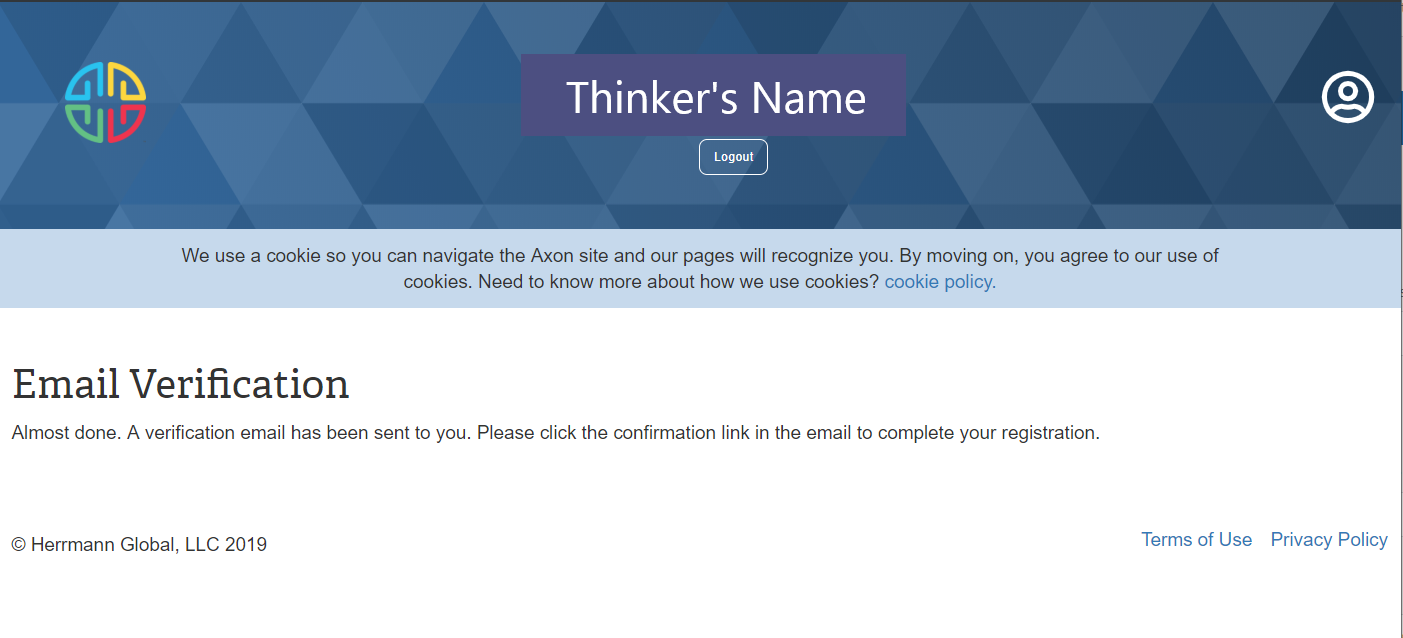Click the Email Verification heading

[180, 384]
